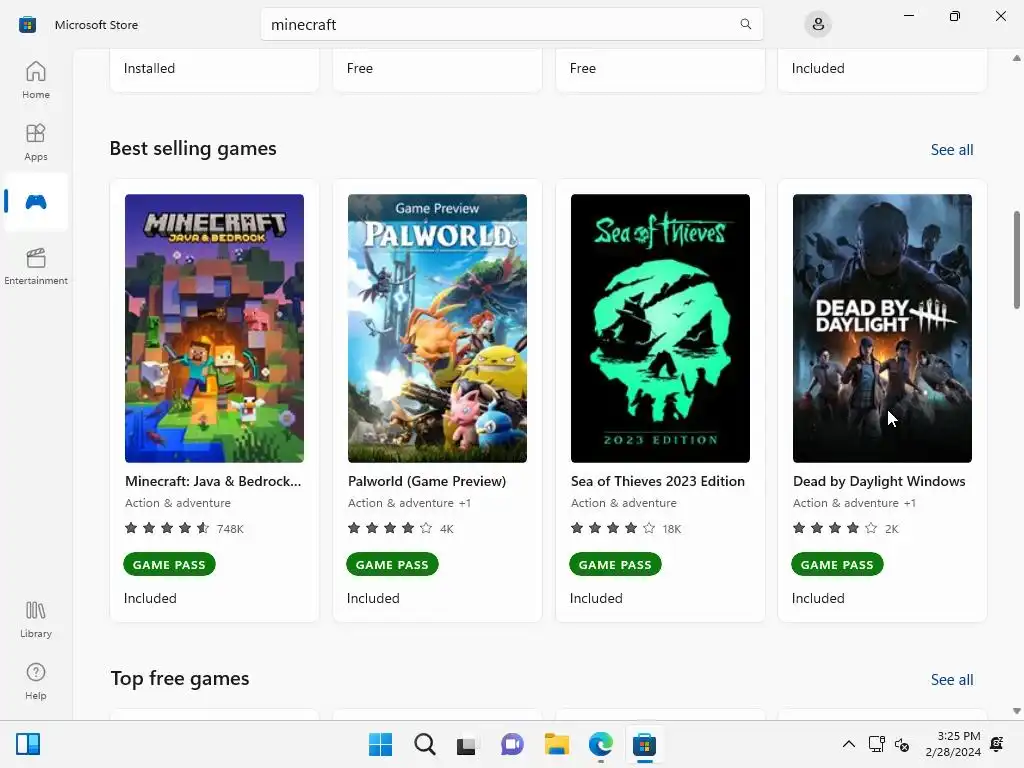Click the network status tray icon
This screenshot has height=768, width=1024.
coord(876,744)
